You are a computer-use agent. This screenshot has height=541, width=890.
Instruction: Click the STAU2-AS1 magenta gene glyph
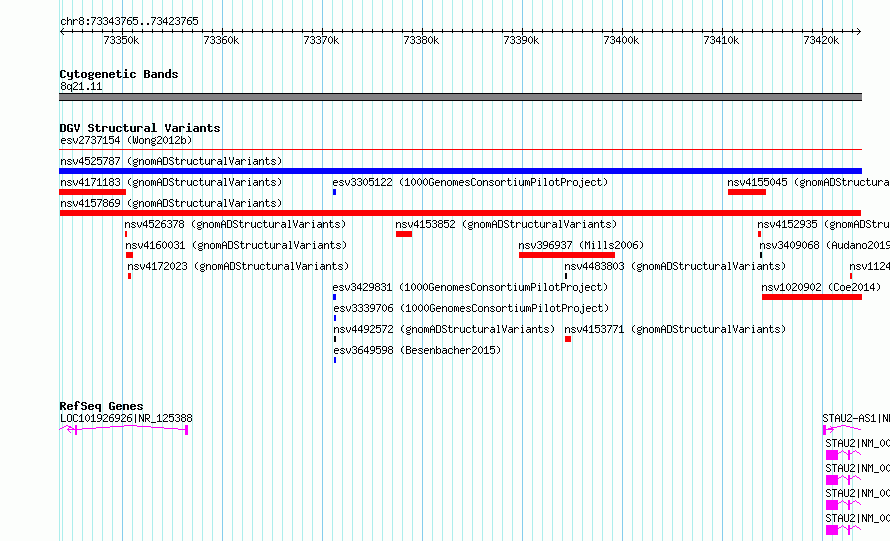[x=842, y=430]
